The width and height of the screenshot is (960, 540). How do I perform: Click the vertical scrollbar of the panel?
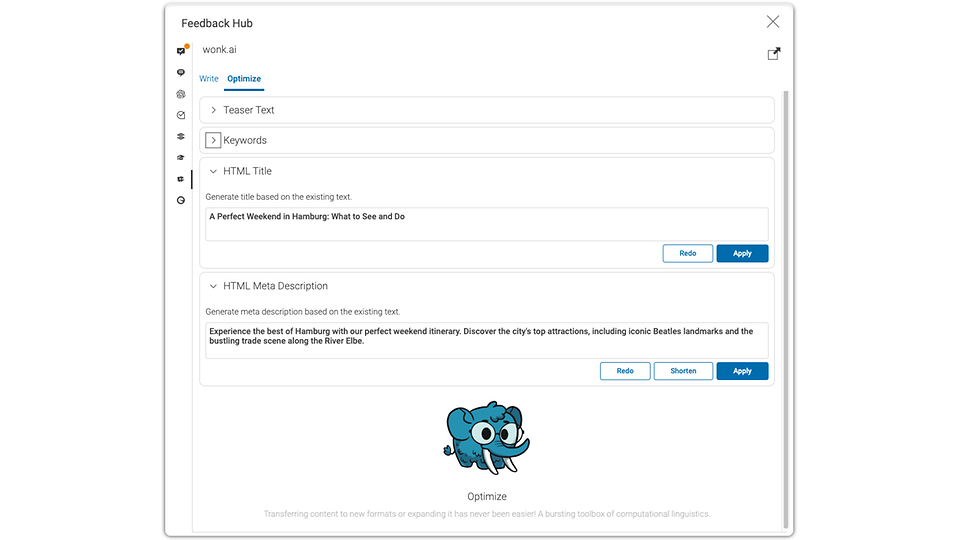(786, 309)
